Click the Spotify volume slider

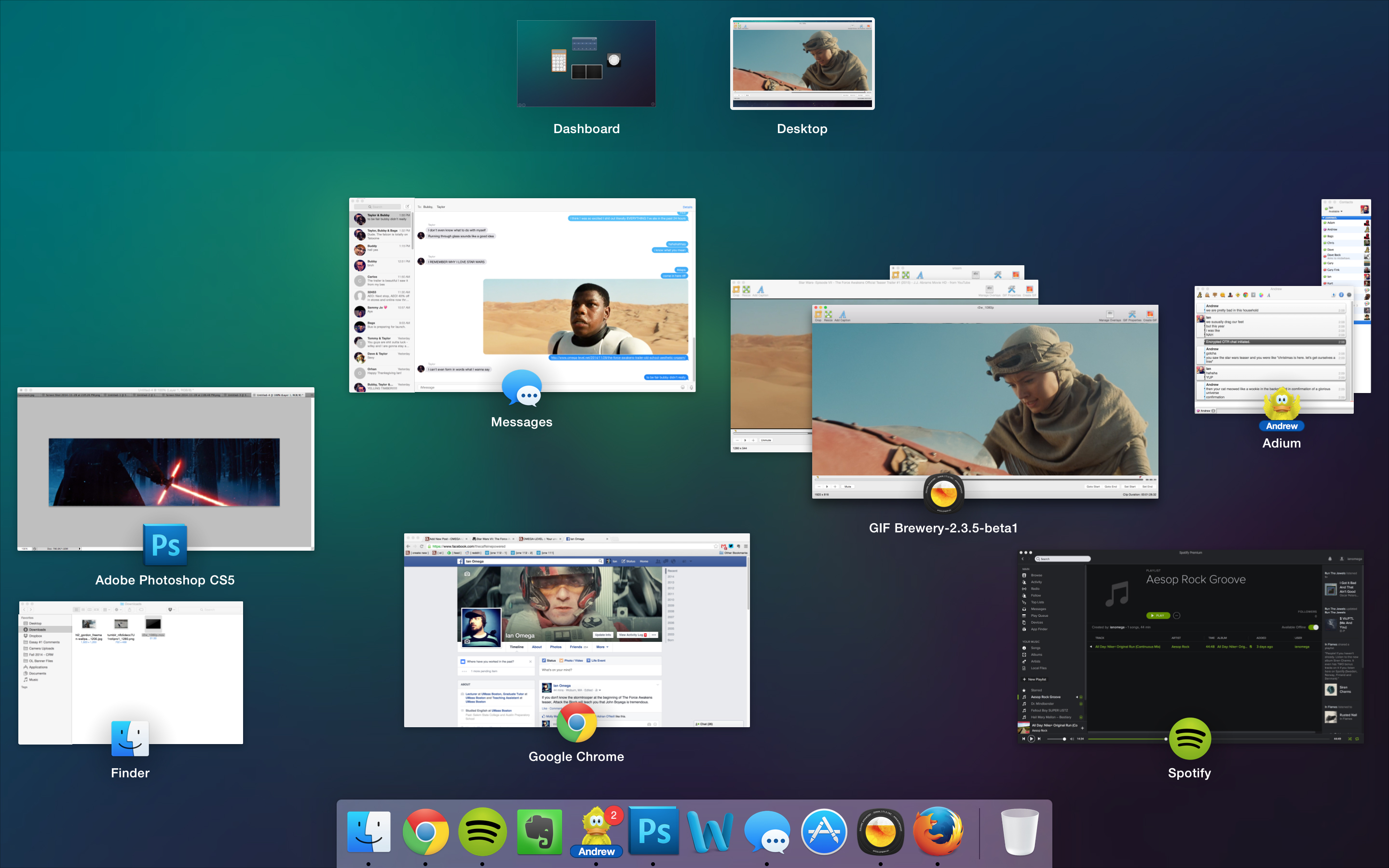(x=1056, y=739)
